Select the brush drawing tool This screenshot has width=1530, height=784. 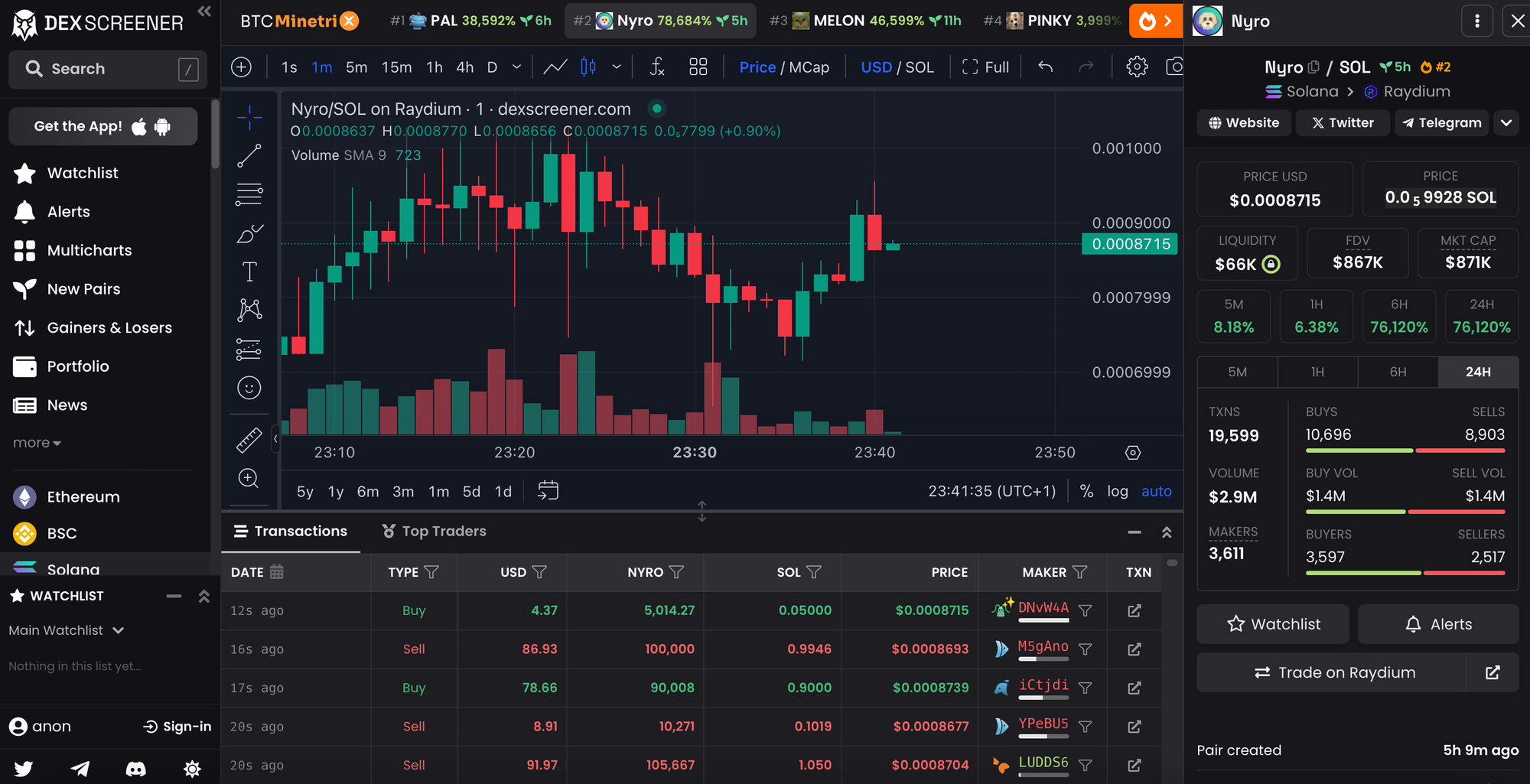tap(249, 233)
